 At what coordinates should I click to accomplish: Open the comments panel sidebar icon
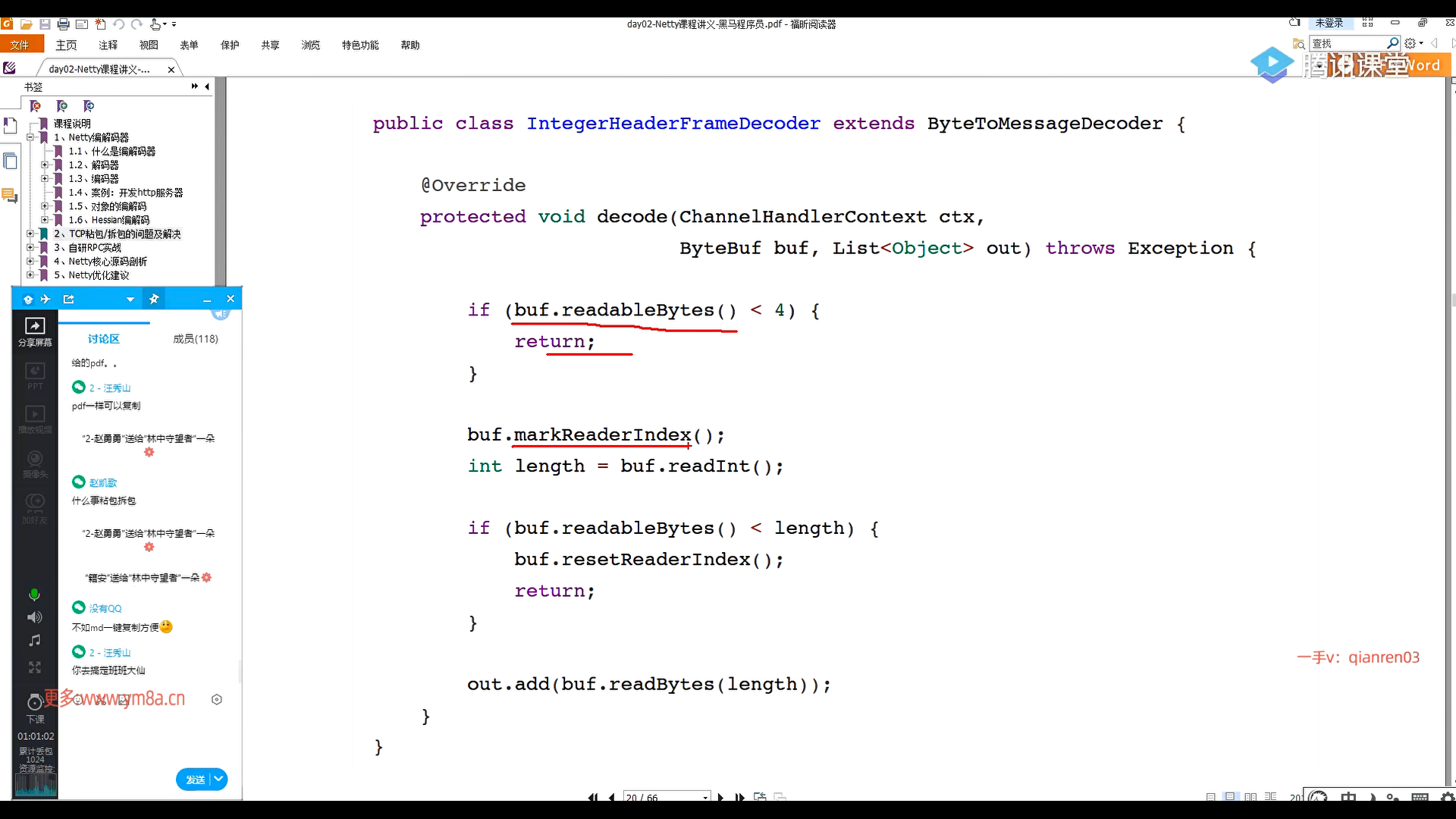pyautogui.click(x=10, y=196)
